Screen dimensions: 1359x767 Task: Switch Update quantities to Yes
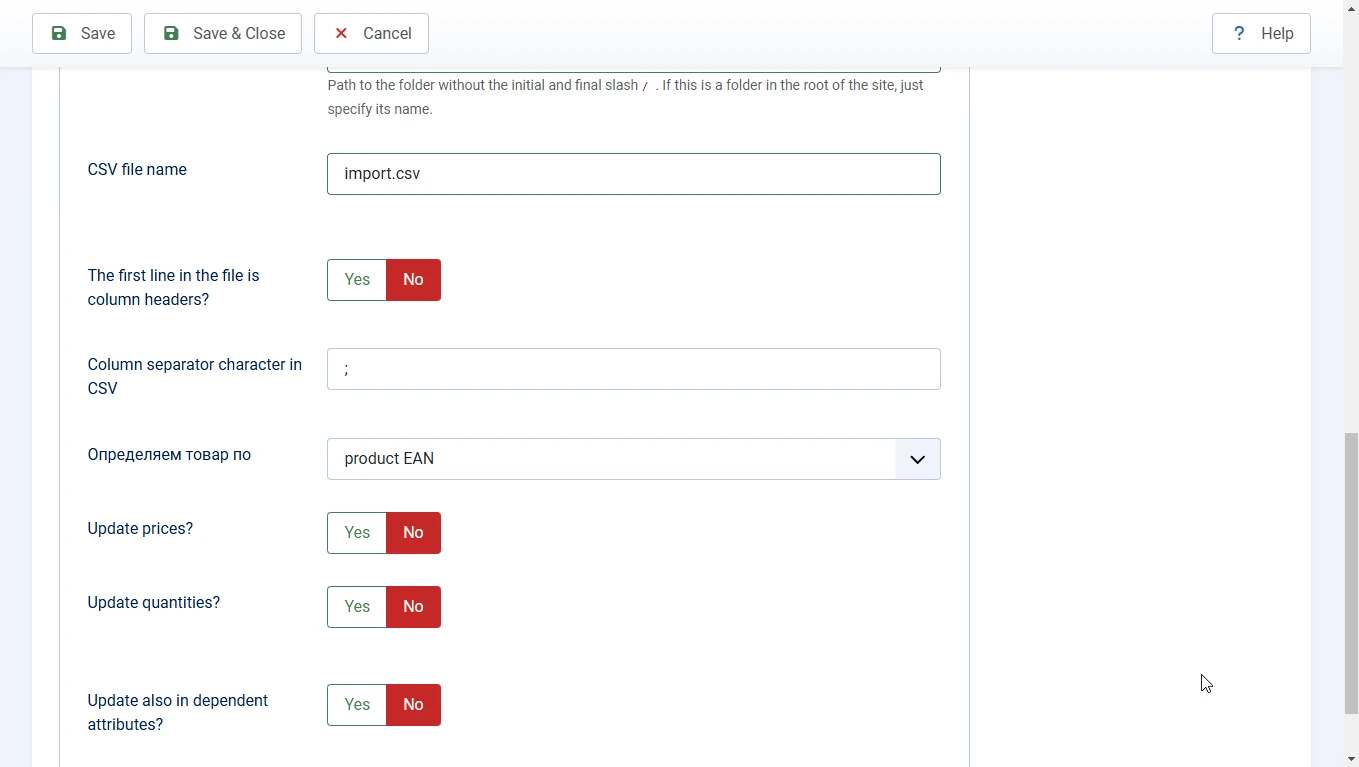(x=357, y=607)
